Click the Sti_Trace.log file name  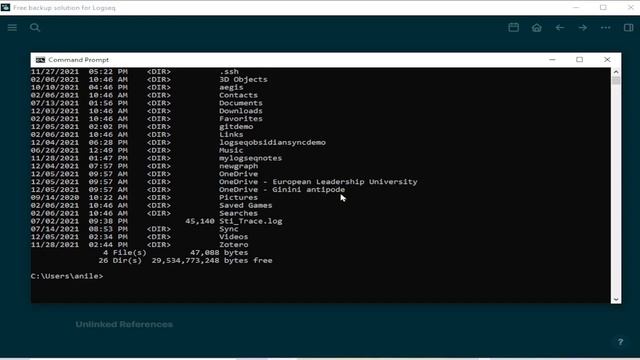[x=250, y=221]
